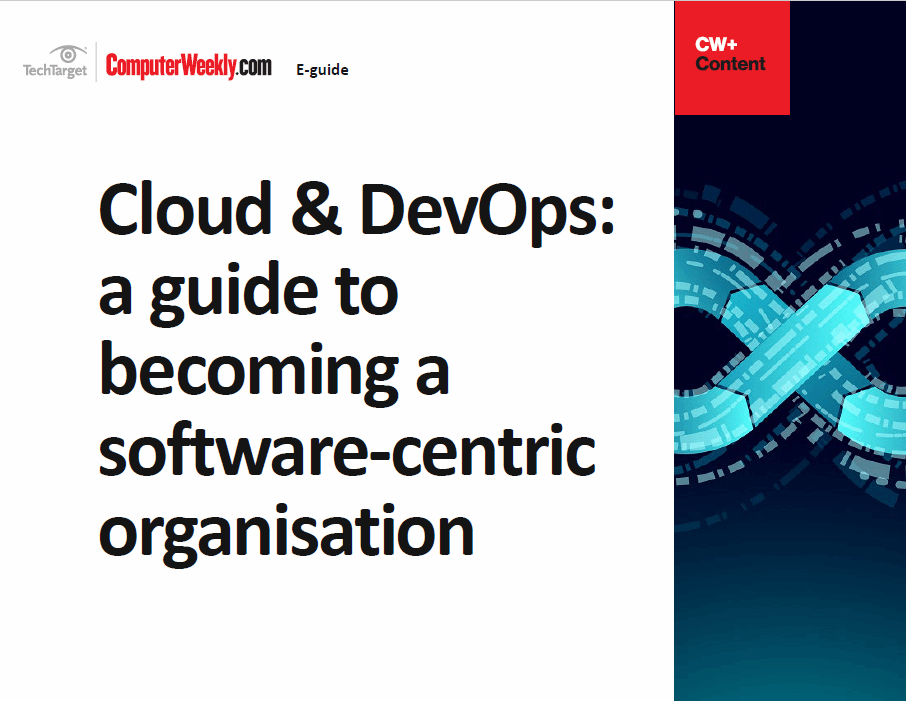Click the ComputerWeekly.com logo

(x=188, y=66)
